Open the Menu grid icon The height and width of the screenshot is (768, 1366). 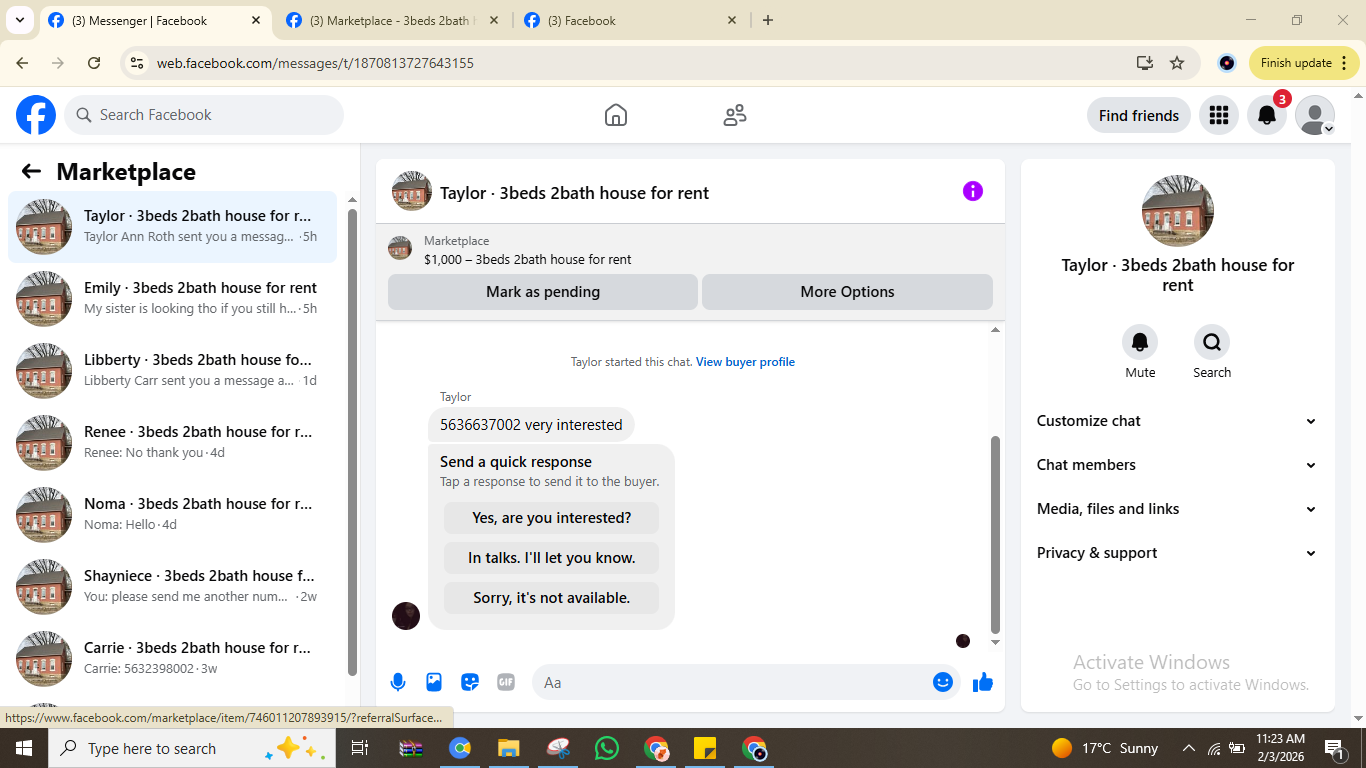tap(1218, 115)
